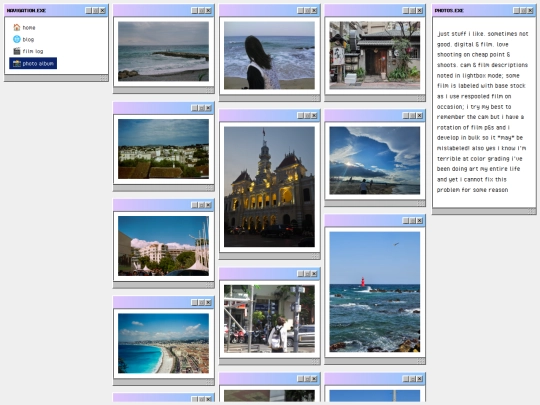The width and height of the screenshot is (540, 405).
Task: Maximize the navigation.exe window
Action: point(95,11)
